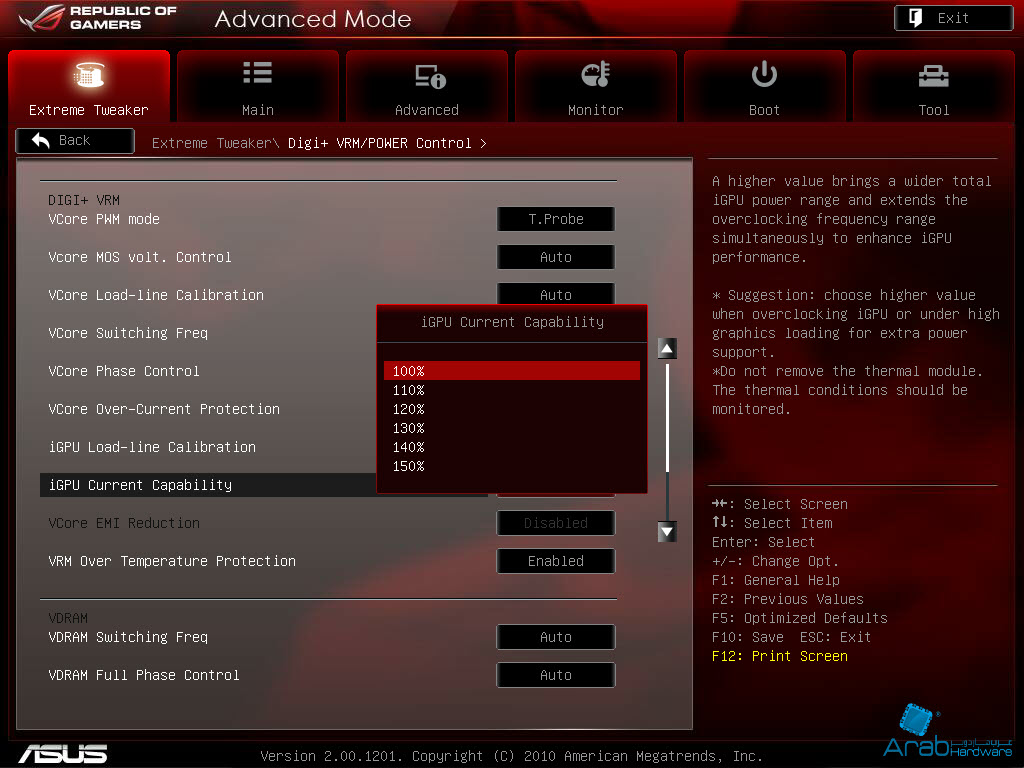Click the Back arrow icon
Image resolution: width=1024 pixels, height=768 pixels.
[x=41, y=141]
